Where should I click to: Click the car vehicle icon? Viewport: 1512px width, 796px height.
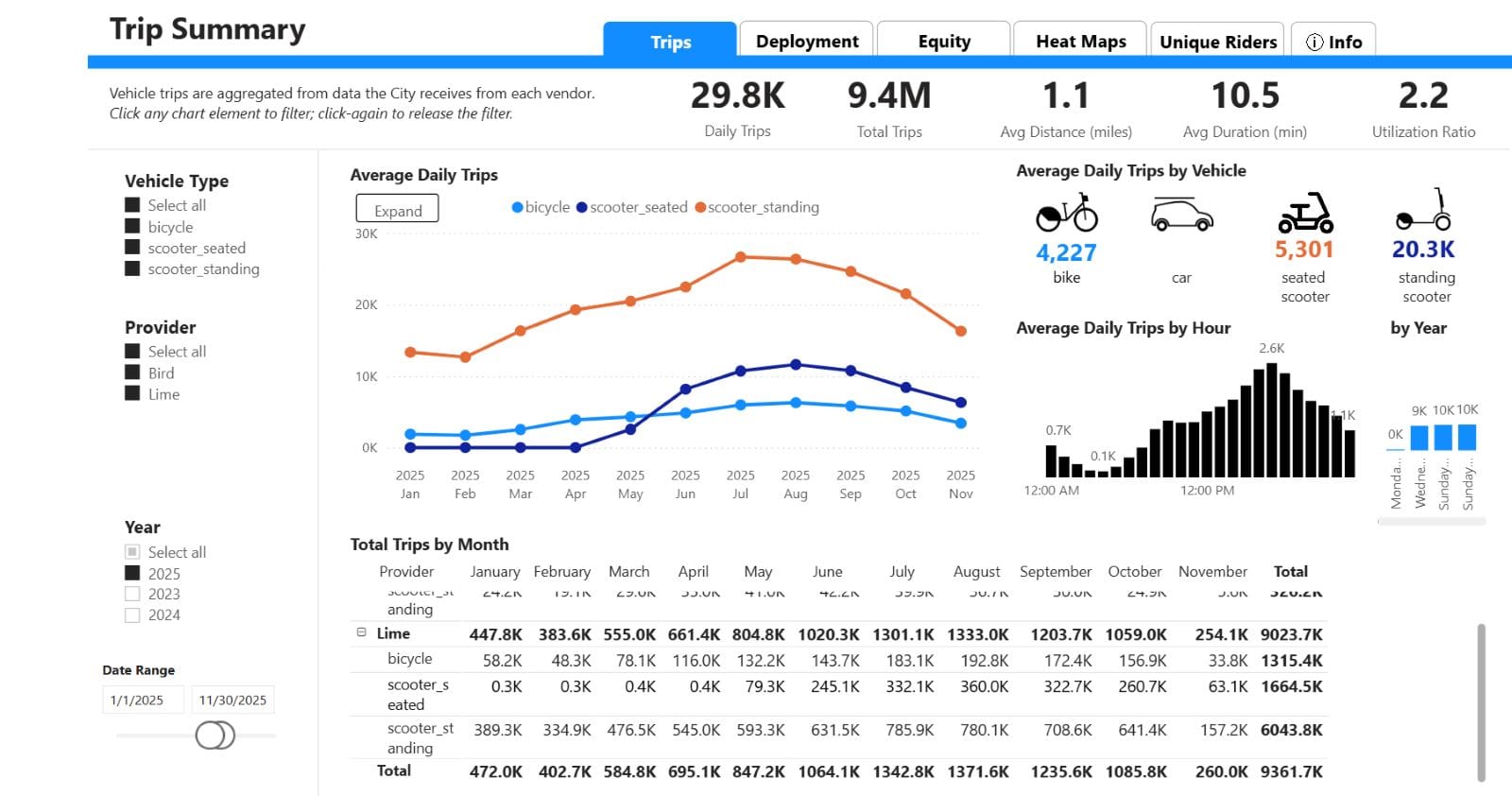tap(1181, 215)
